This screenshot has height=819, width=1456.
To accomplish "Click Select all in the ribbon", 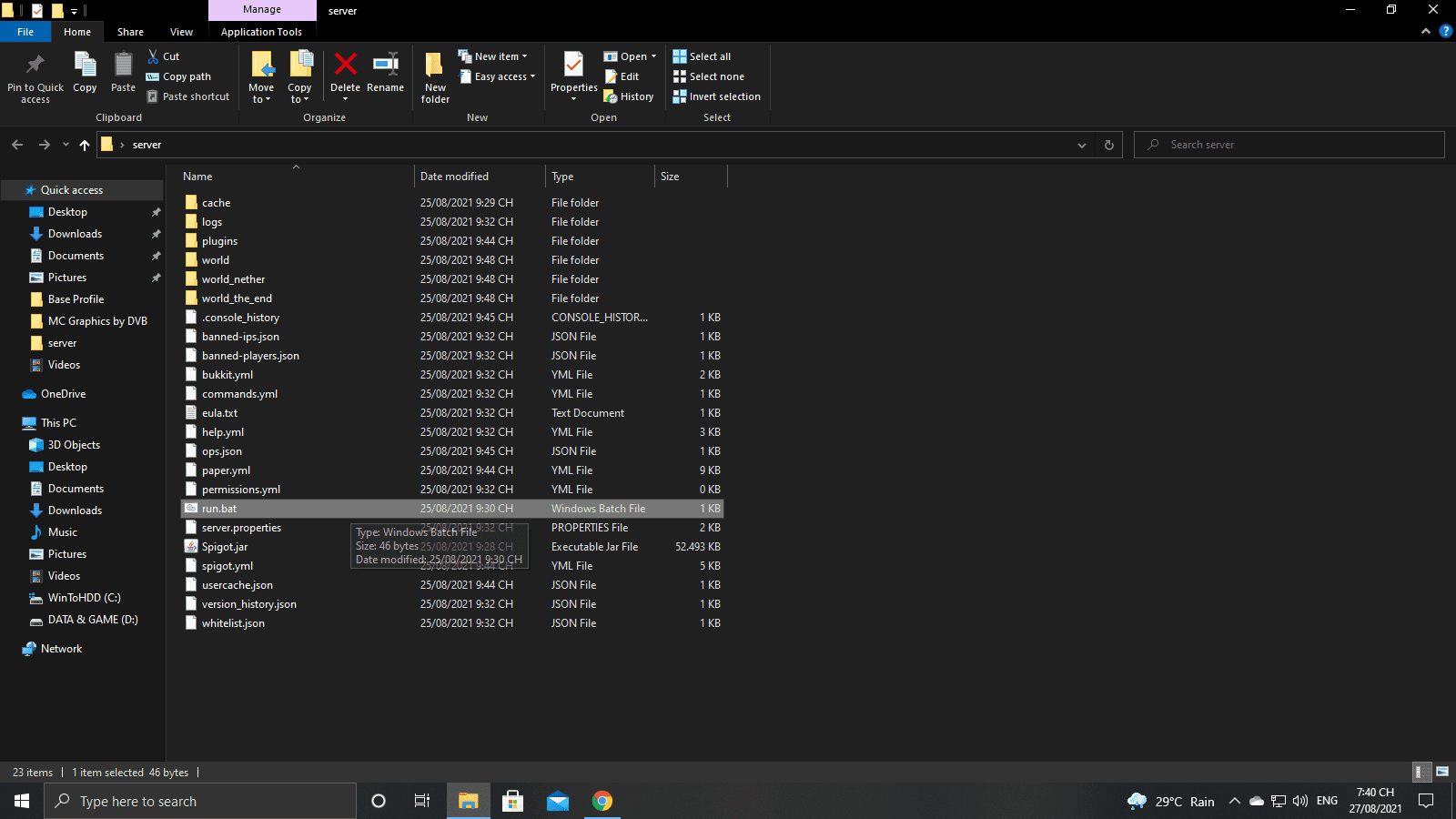I will 702,56.
